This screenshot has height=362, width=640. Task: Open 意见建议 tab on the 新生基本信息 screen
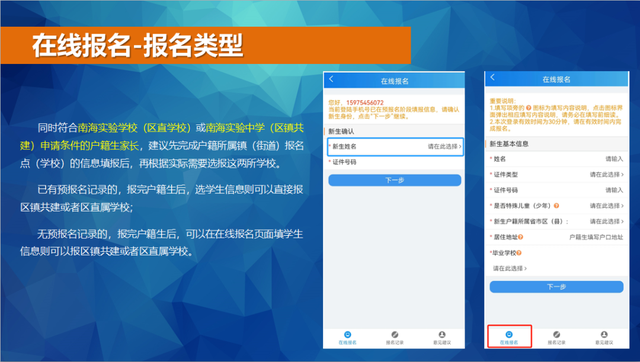pyautogui.click(x=604, y=338)
